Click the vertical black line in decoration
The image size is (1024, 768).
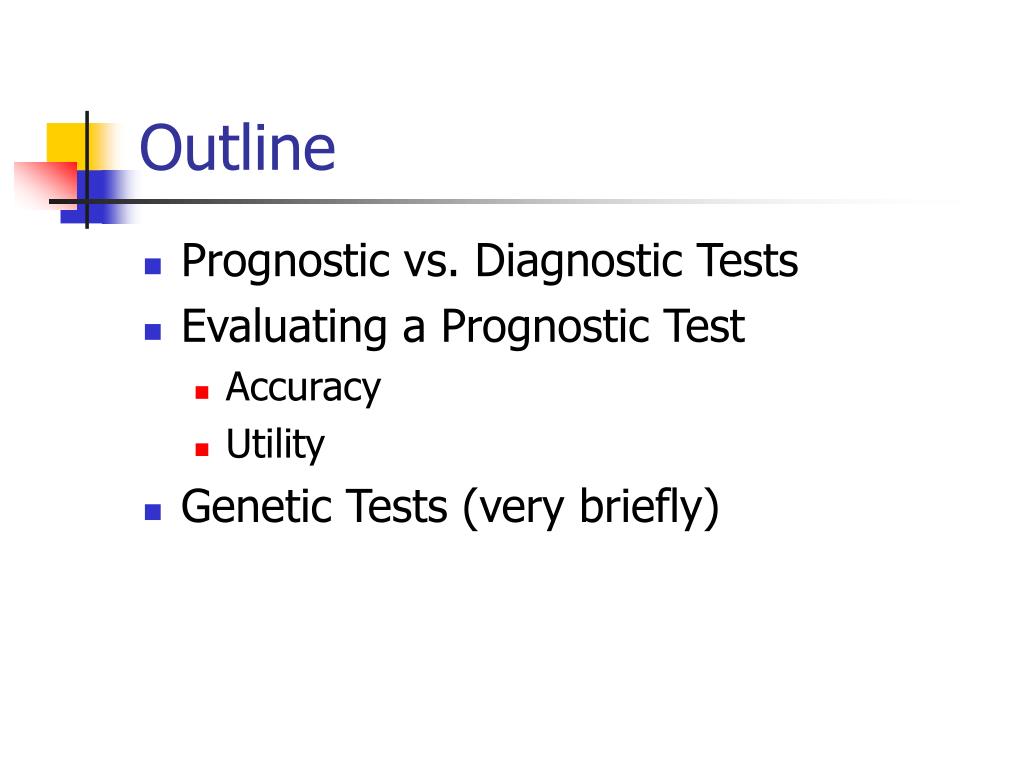click(87, 170)
